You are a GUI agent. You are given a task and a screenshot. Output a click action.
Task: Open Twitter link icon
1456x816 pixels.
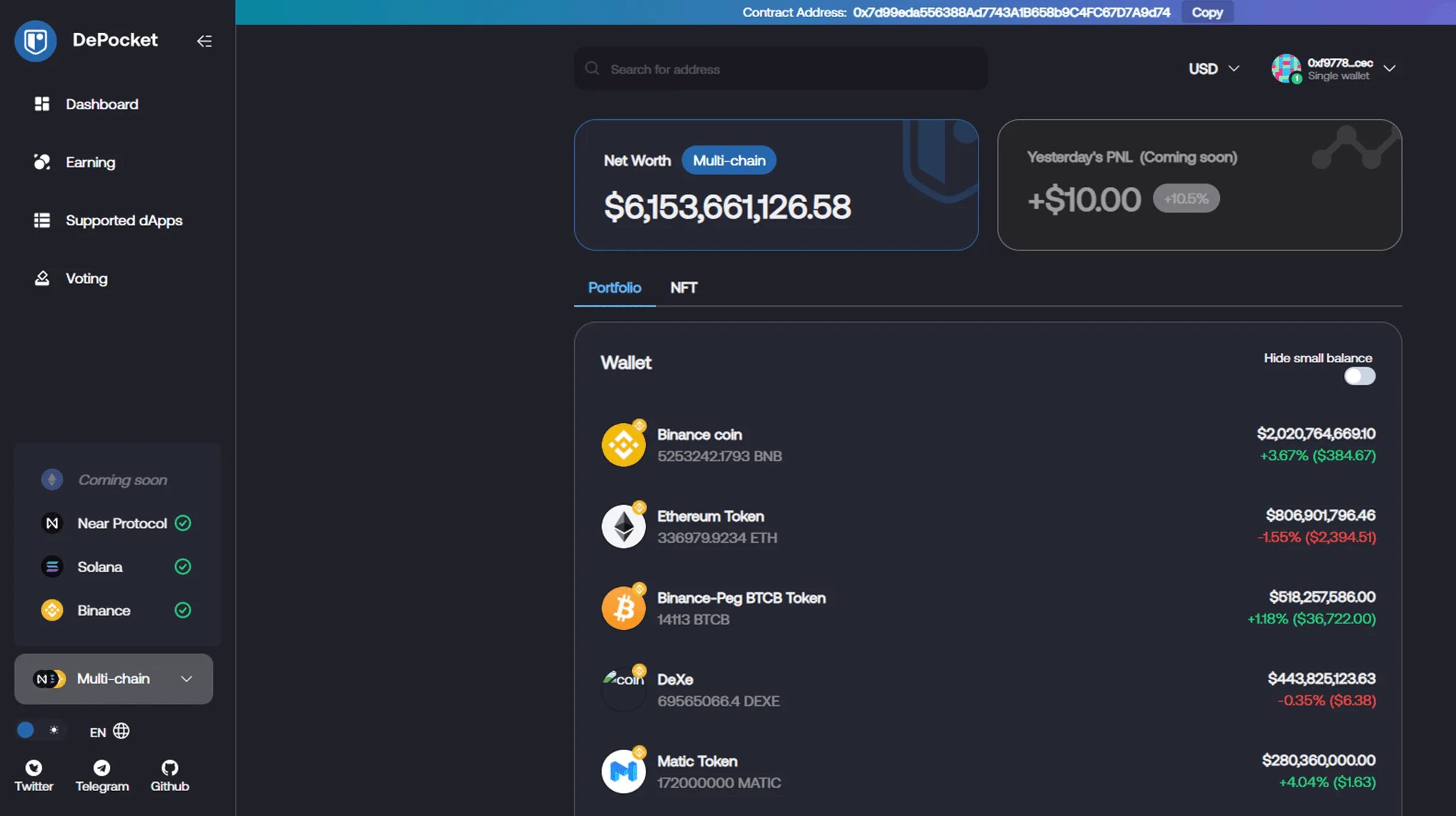pyautogui.click(x=34, y=768)
